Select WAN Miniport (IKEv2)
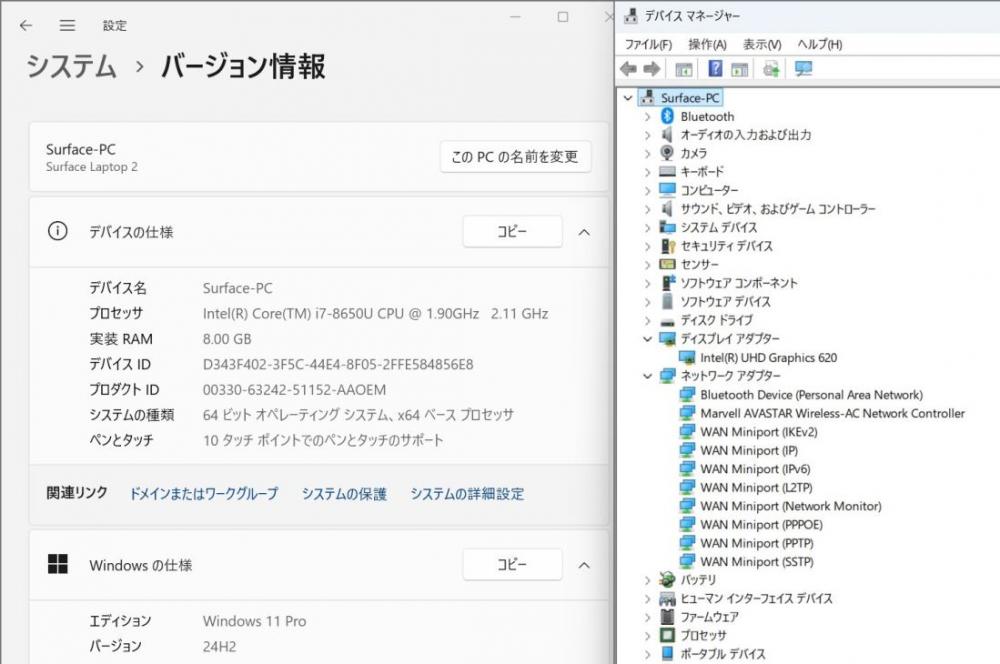 pyautogui.click(x=758, y=431)
